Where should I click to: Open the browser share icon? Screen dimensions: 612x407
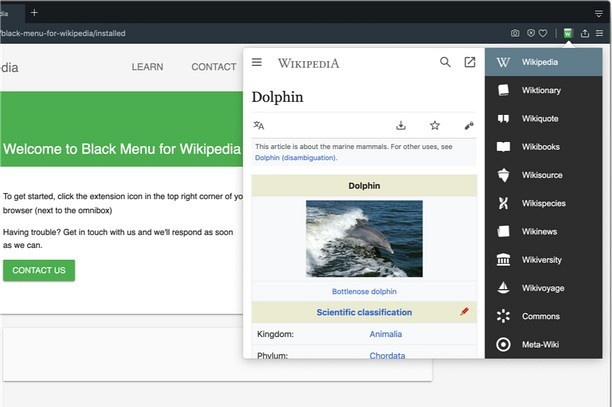coord(585,33)
